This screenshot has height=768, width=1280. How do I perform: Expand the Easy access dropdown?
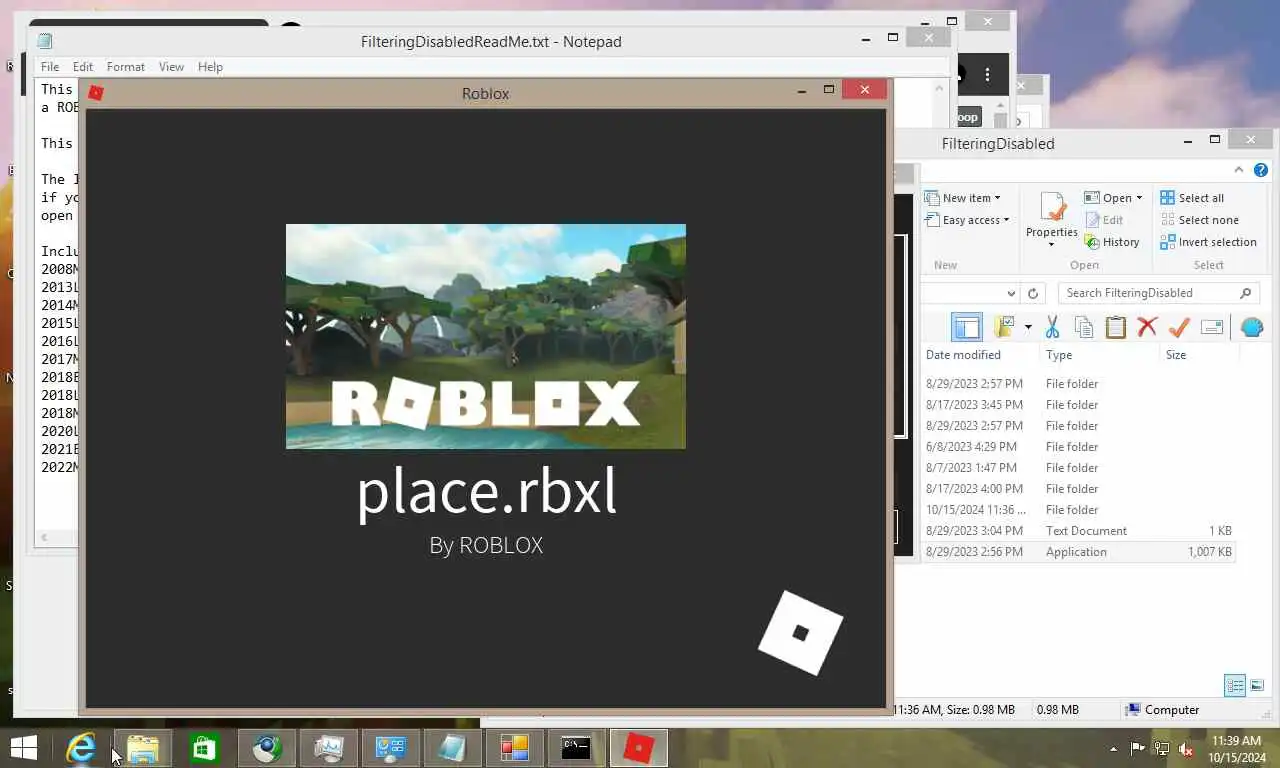(1006, 220)
